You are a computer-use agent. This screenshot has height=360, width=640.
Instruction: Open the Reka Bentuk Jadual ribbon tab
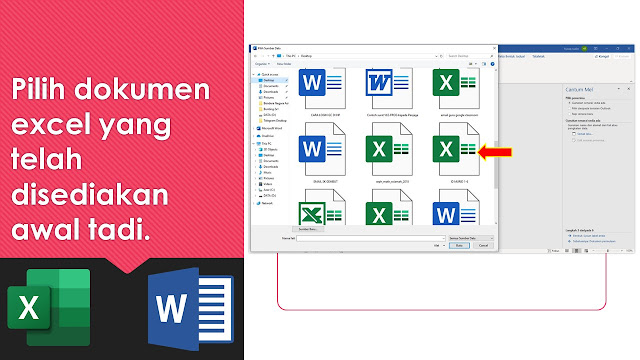tap(511, 56)
